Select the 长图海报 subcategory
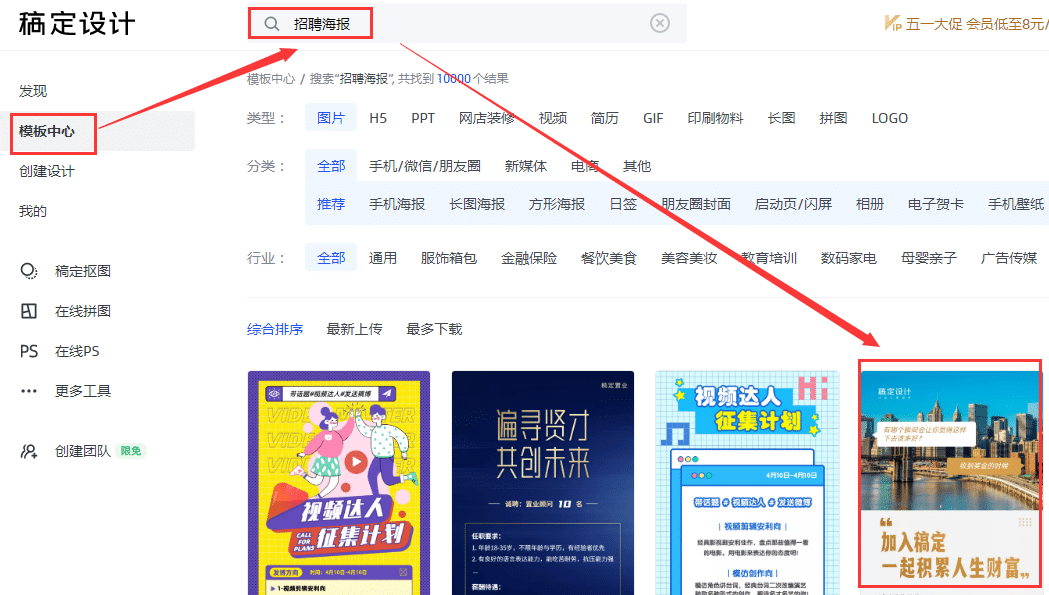The width and height of the screenshot is (1049, 595). click(x=477, y=204)
